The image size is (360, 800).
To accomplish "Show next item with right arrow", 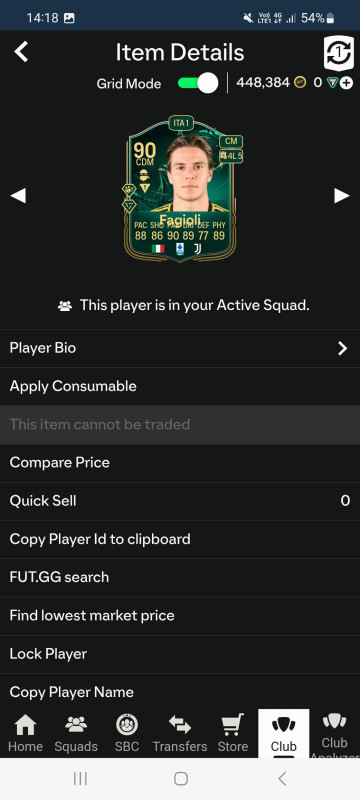I will click(x=342, y=195).
